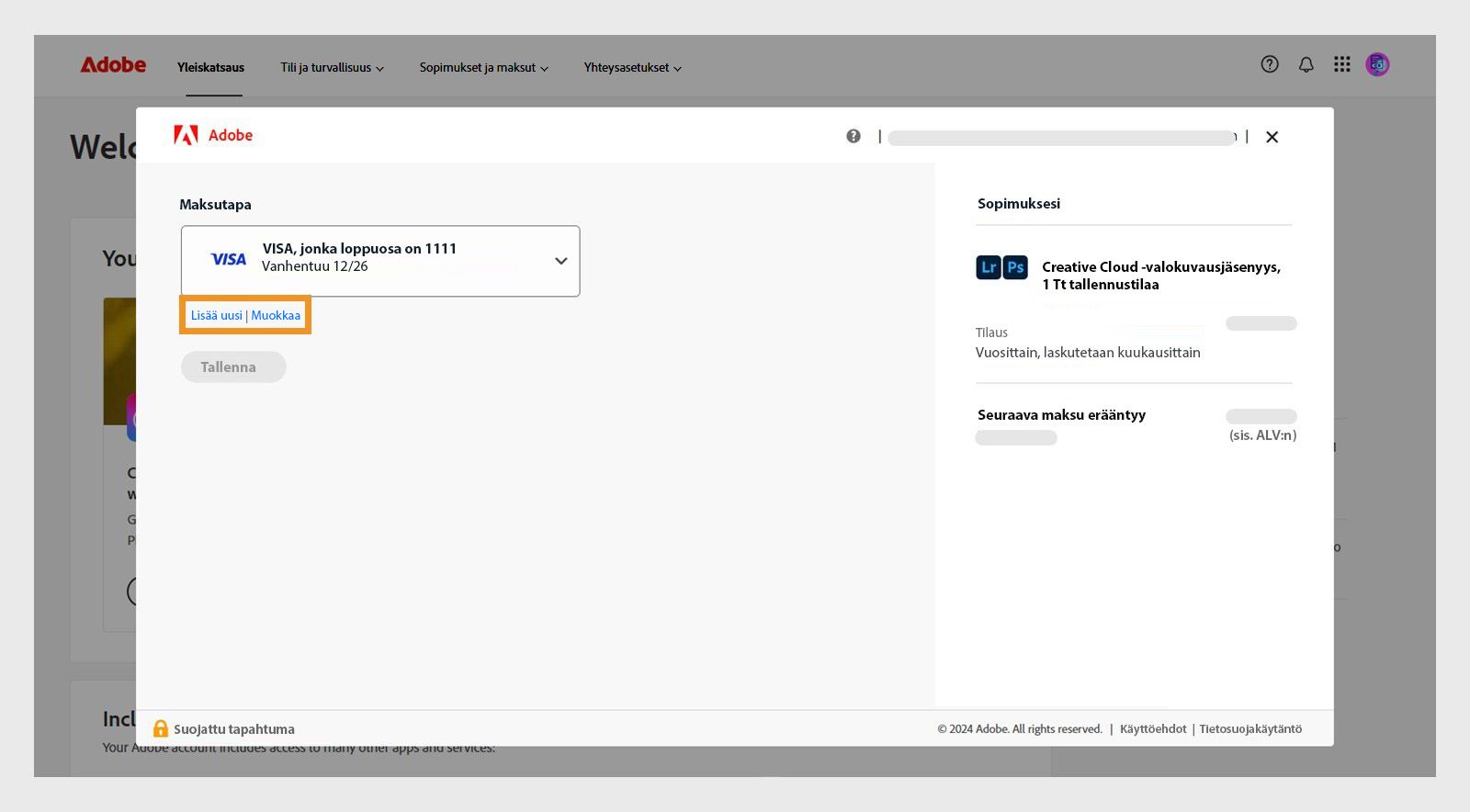Image resolution: width=1470 pixels, height=812 pixels.
Task: Click the 2024 Adobe copyright text
Action: pos(1020,728)
